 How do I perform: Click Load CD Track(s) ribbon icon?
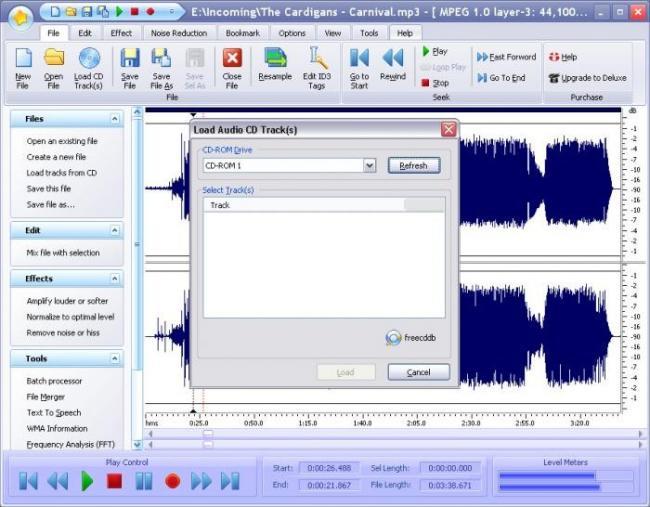click(89, 58)
